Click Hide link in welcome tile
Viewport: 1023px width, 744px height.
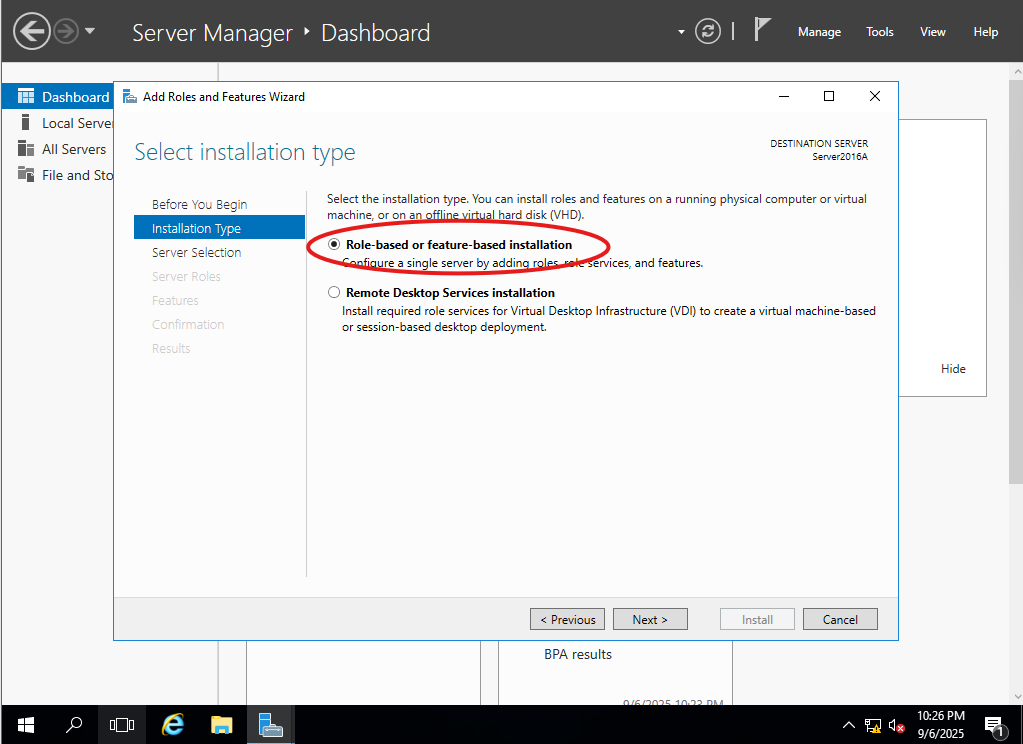953,369
